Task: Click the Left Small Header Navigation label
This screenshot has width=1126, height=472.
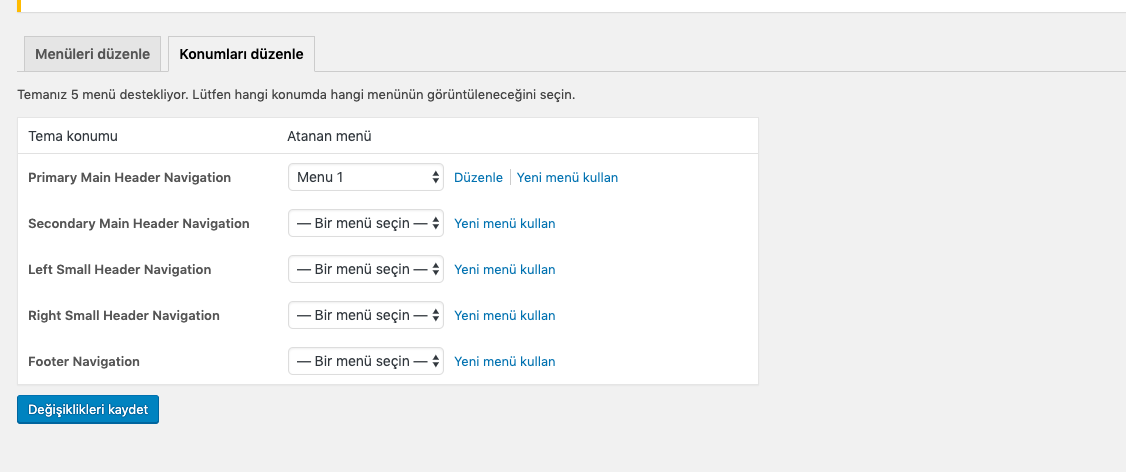Action: (x=119, y=269)
